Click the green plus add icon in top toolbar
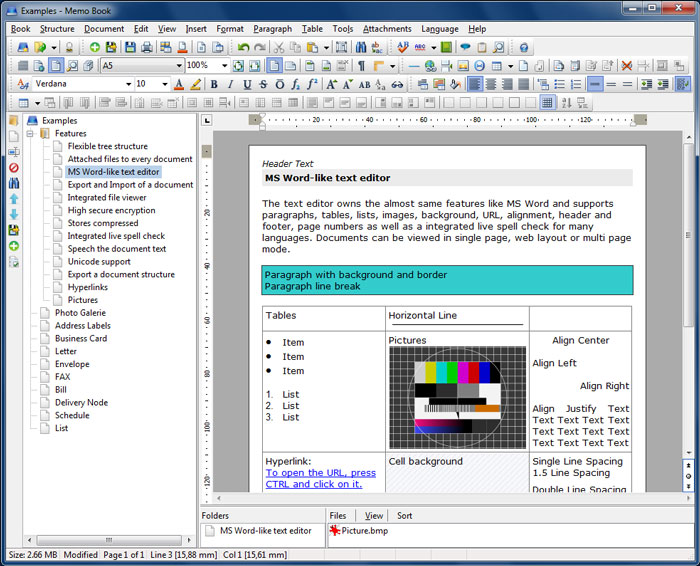This screenshot has width=700, height=566. point(95,47)
